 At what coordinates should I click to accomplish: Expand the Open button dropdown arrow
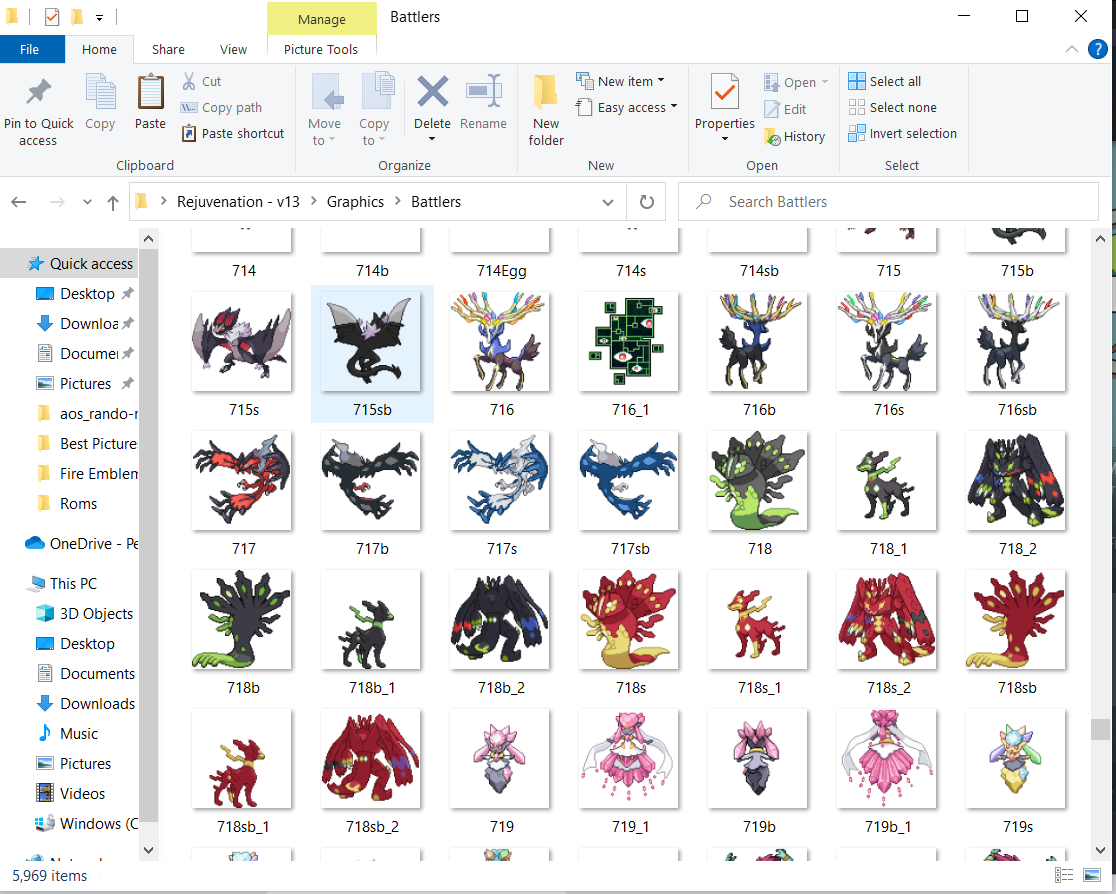coord(825,82)
